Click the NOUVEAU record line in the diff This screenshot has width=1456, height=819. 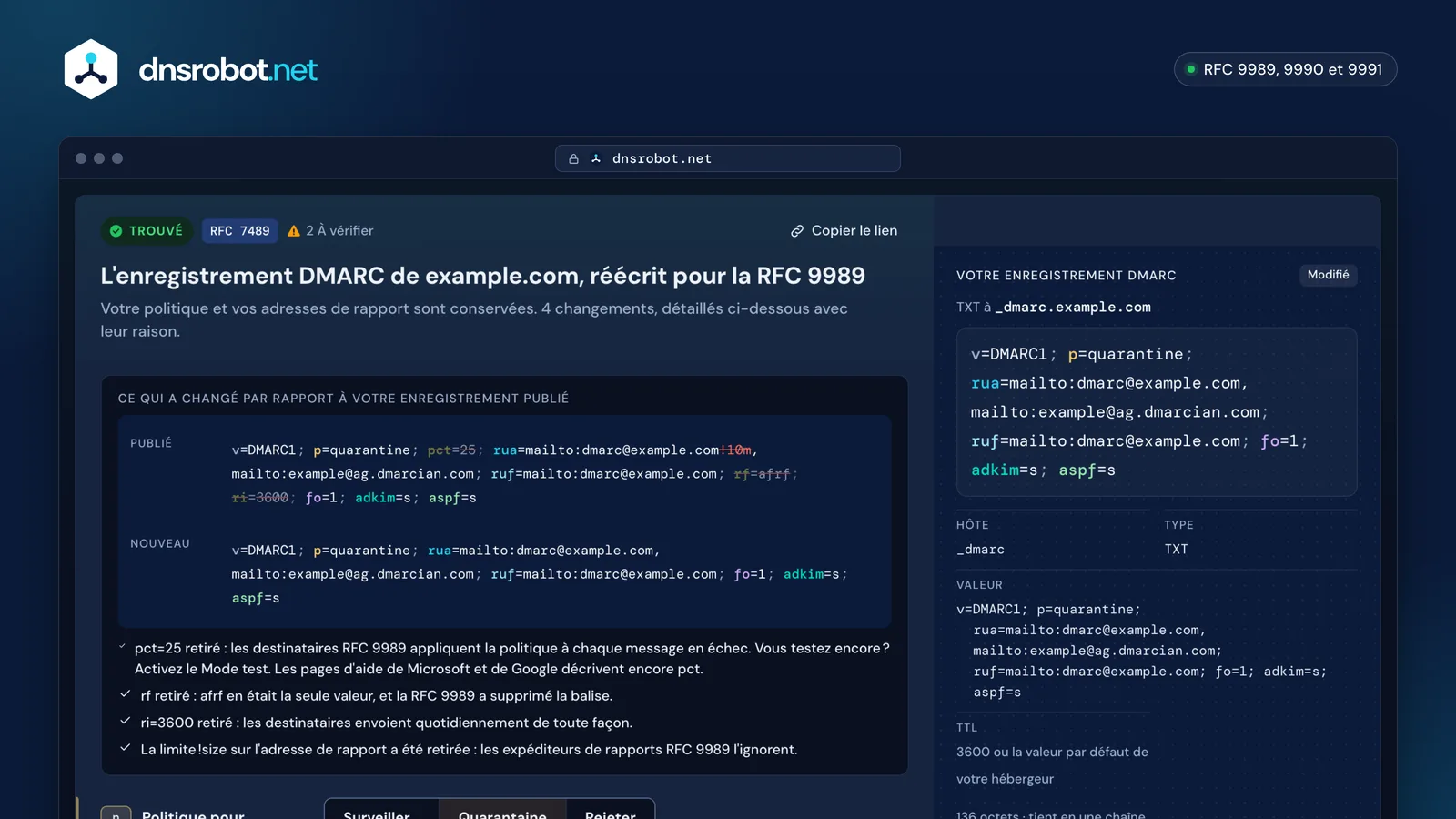click(x=539, y=574)
